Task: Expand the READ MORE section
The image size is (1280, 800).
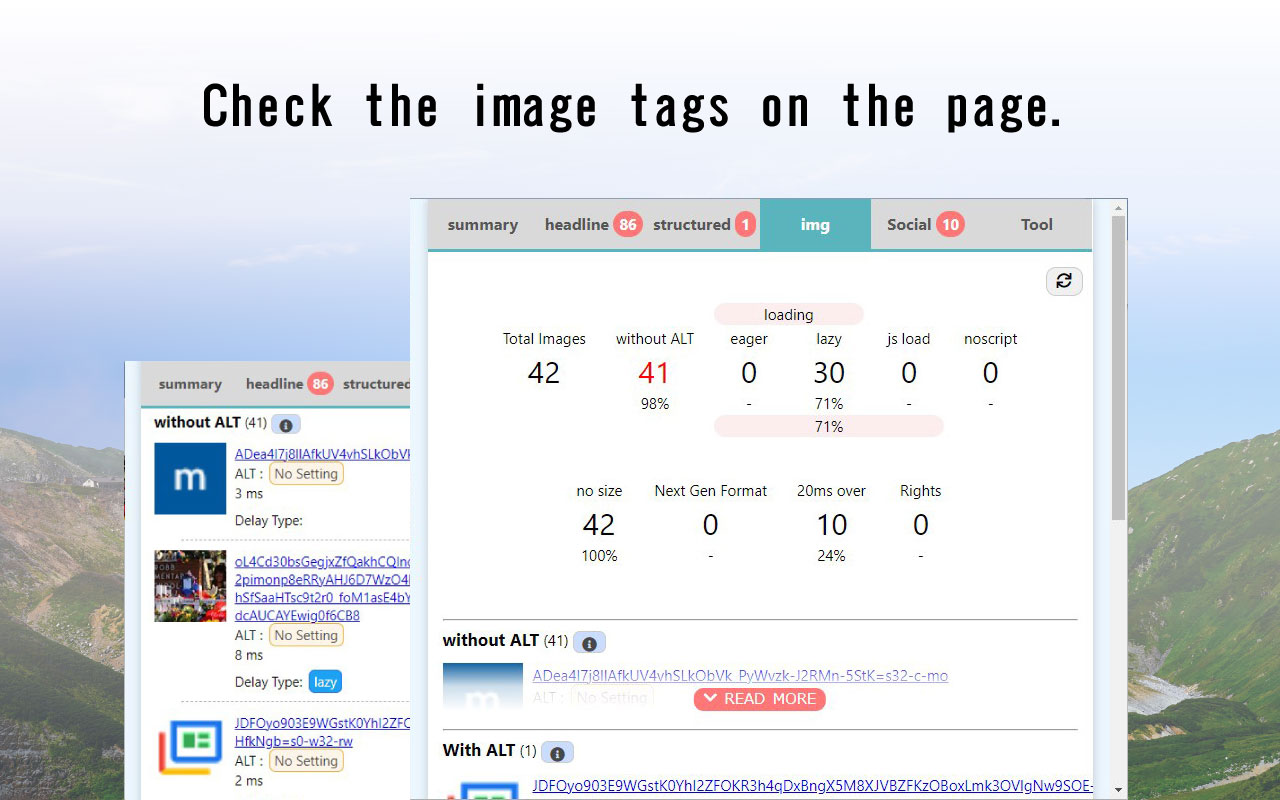Action: 760,699
